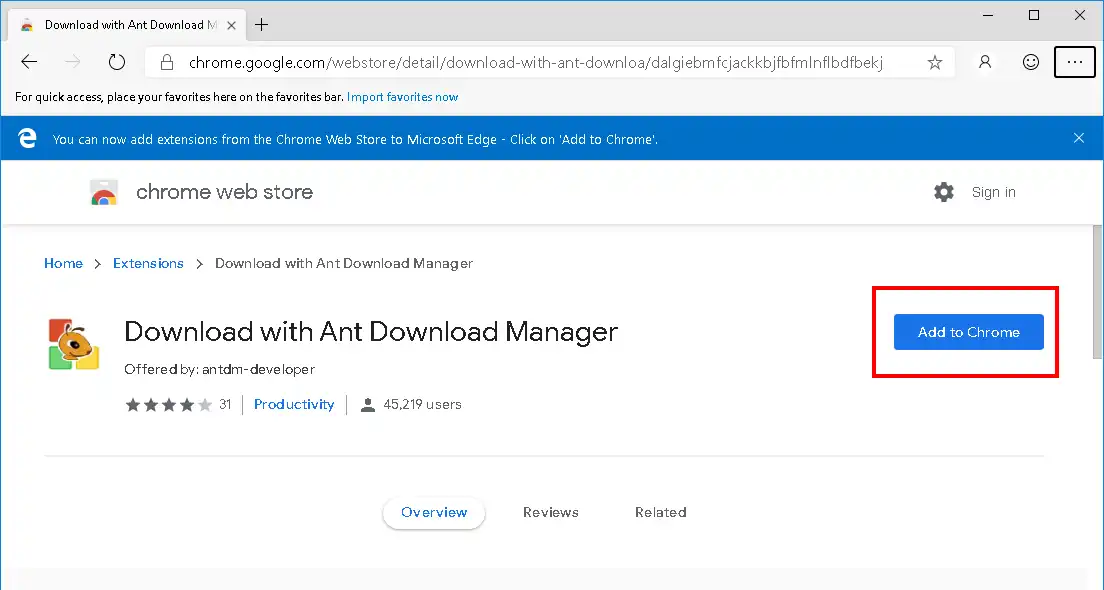Open the user profile icon
This screenshot has width=1104, height=590.
tap(985, 62)
